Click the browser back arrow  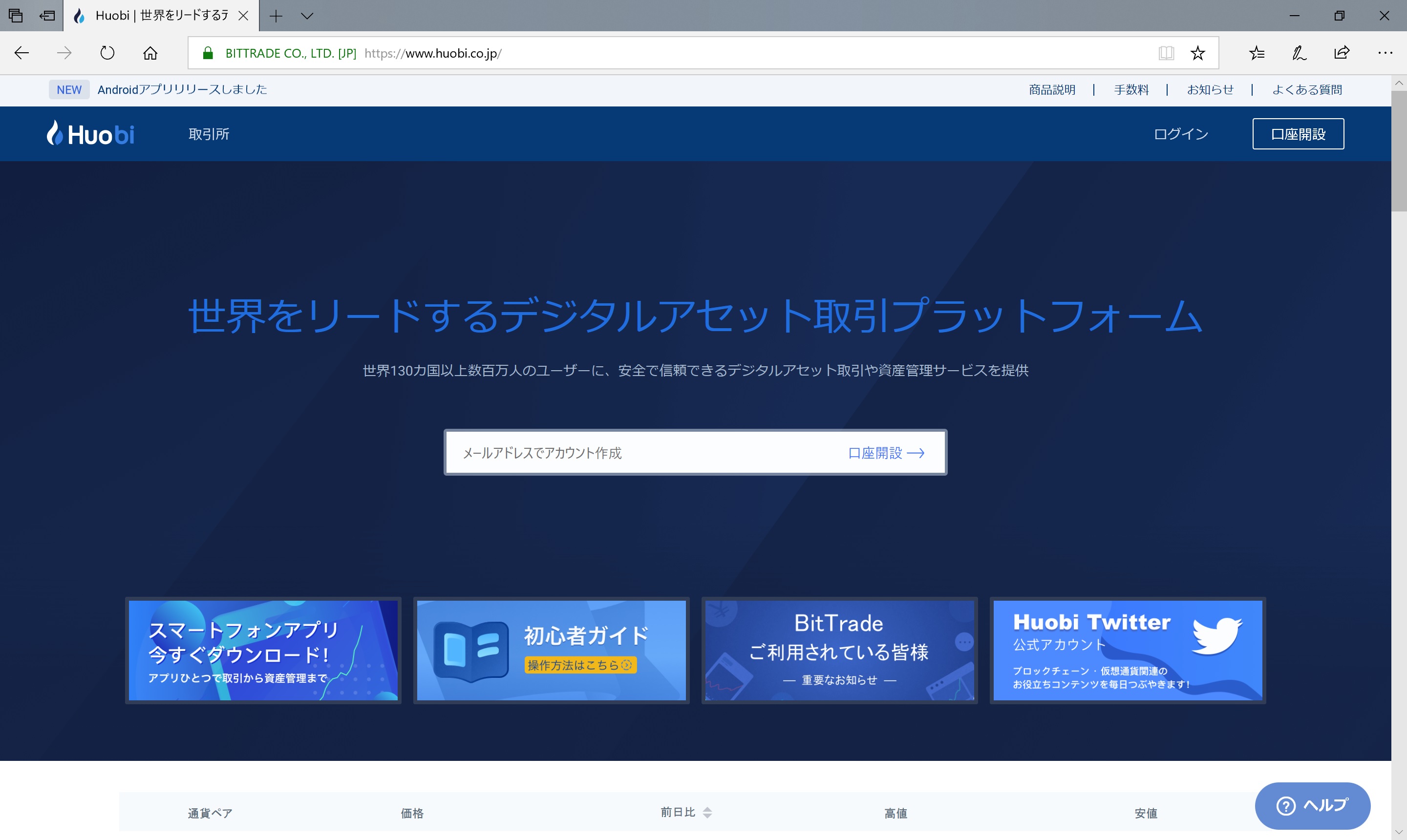point(21,53)
